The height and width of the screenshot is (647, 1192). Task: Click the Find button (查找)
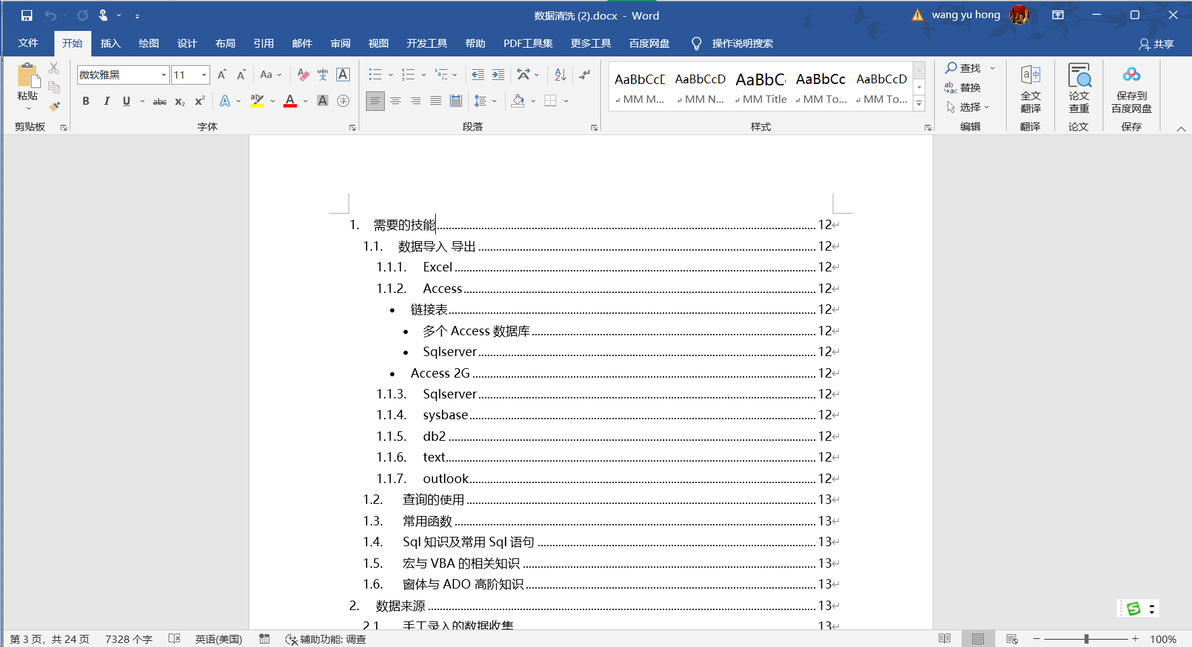coord(963,68)
